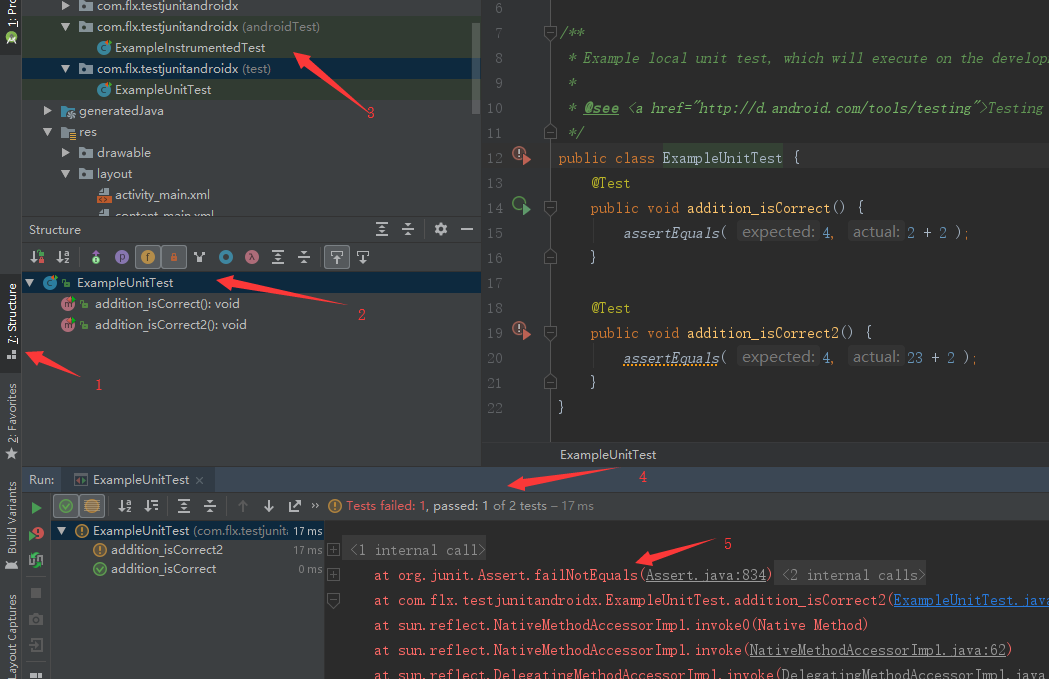
Task: Sort test results by duration
Action: tap(152, 506)
